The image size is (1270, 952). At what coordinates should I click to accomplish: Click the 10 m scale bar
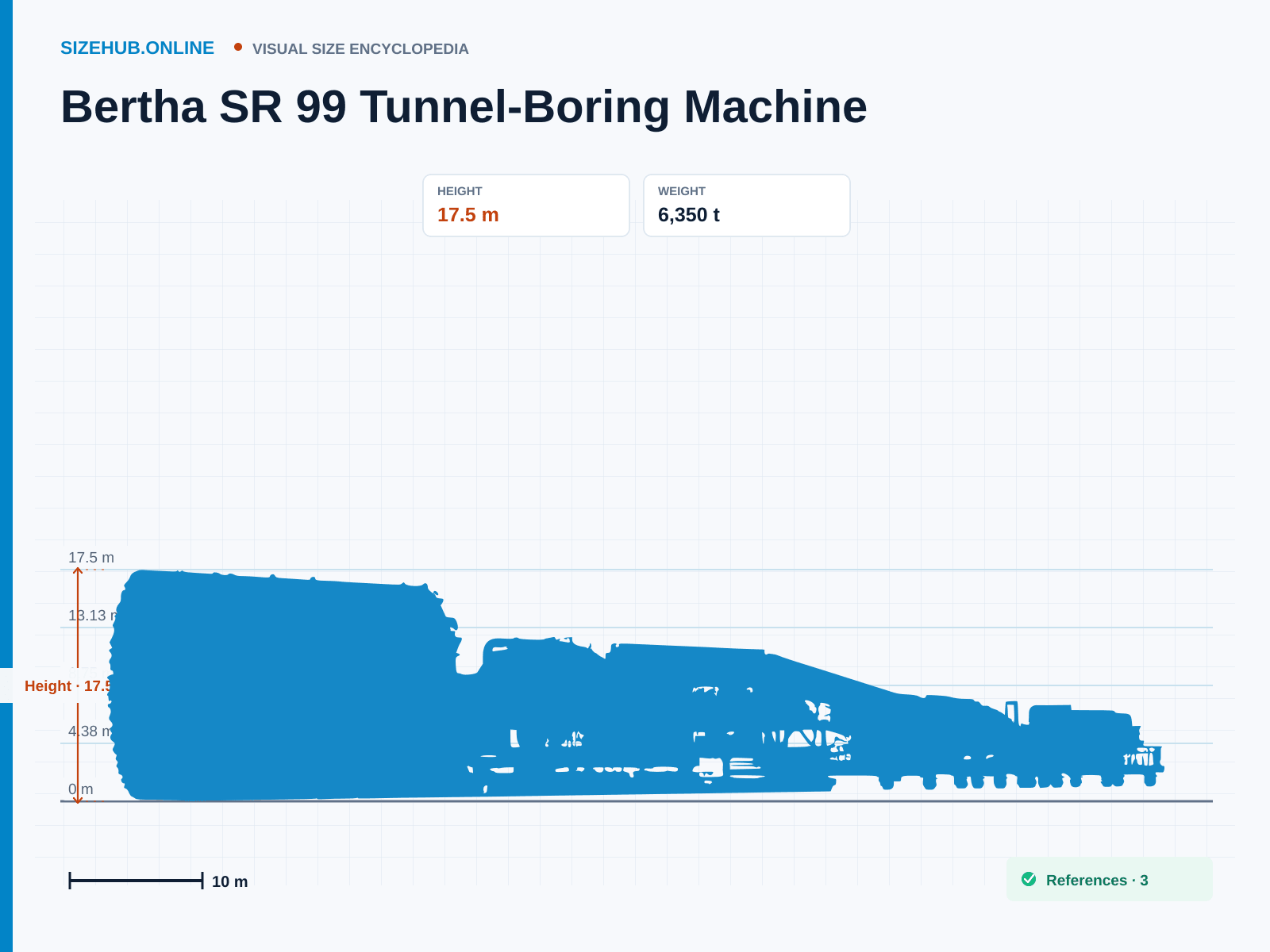tap(136, 881)
